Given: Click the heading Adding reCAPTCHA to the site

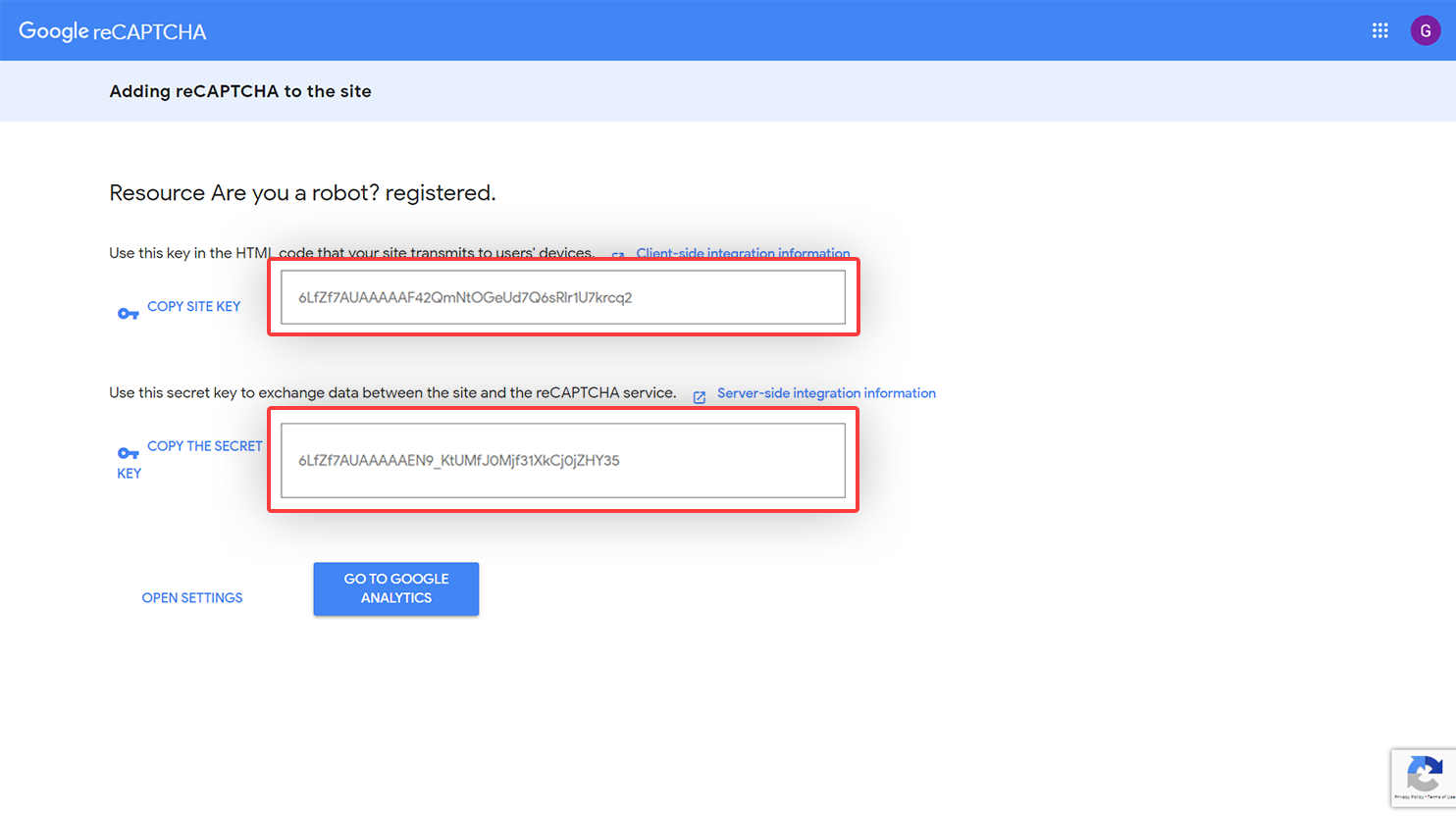Looking at the screenshot, I should tap(240, 91).
